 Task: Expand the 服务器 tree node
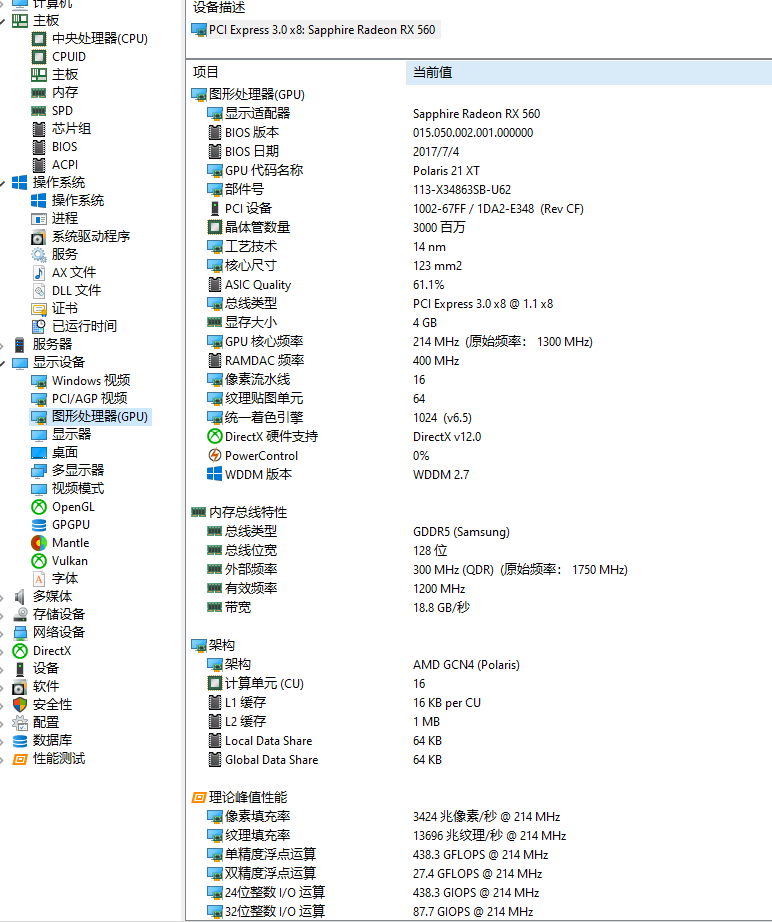click(x=4, y=344)
